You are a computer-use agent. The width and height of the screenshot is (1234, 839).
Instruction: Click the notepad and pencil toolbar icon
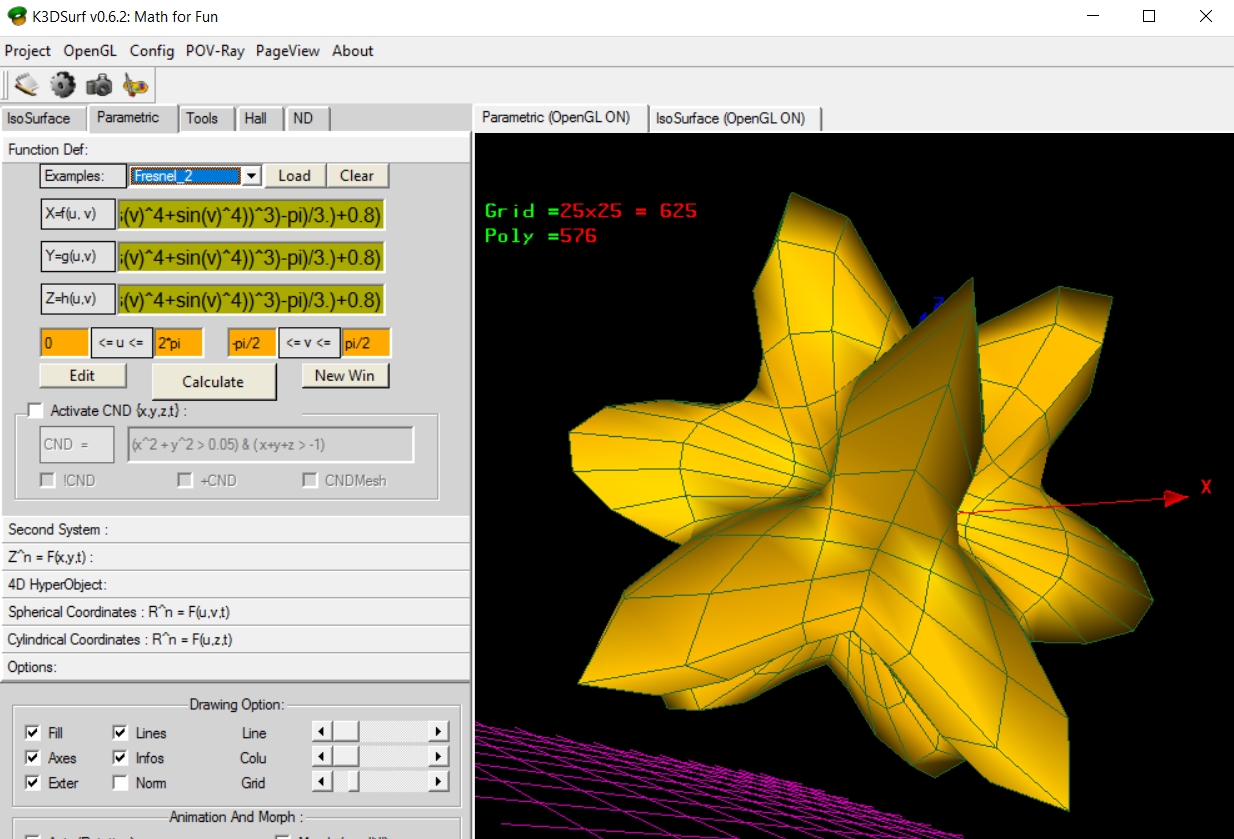(27, 85)
